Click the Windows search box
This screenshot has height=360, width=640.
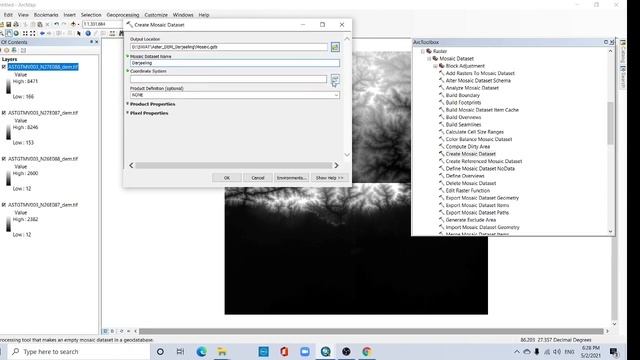79,351
